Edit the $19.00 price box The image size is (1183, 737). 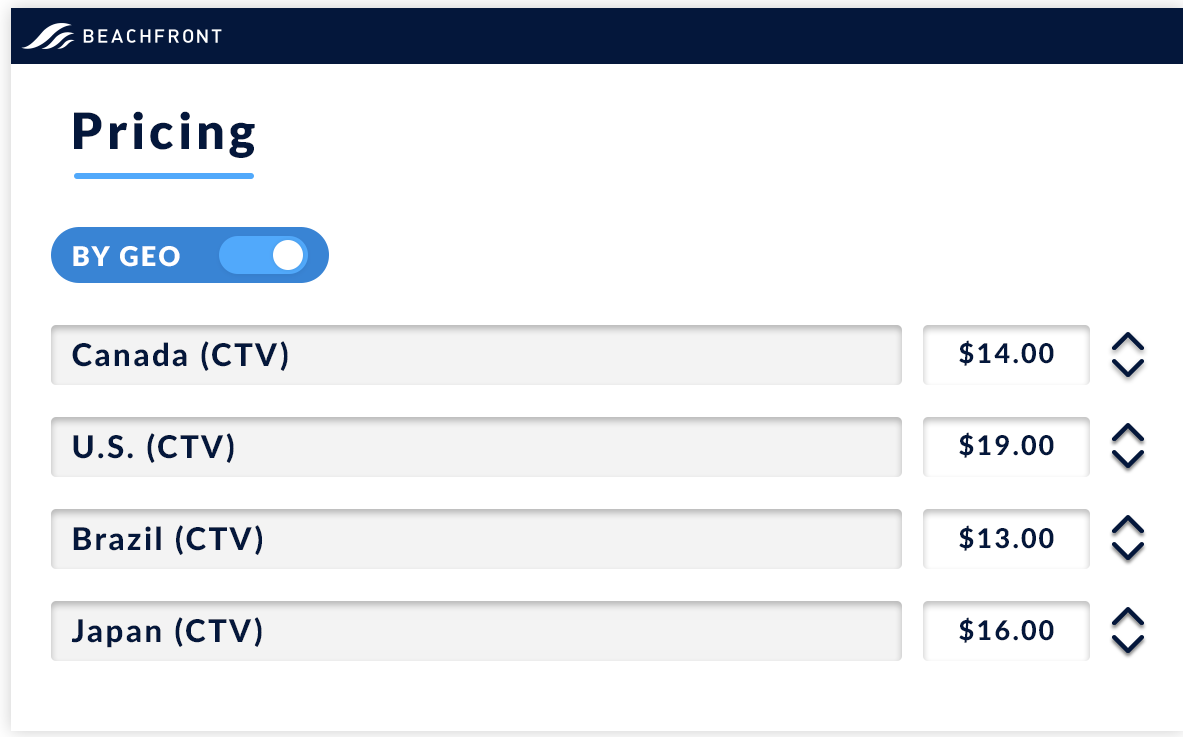(x=1006, y=447)
